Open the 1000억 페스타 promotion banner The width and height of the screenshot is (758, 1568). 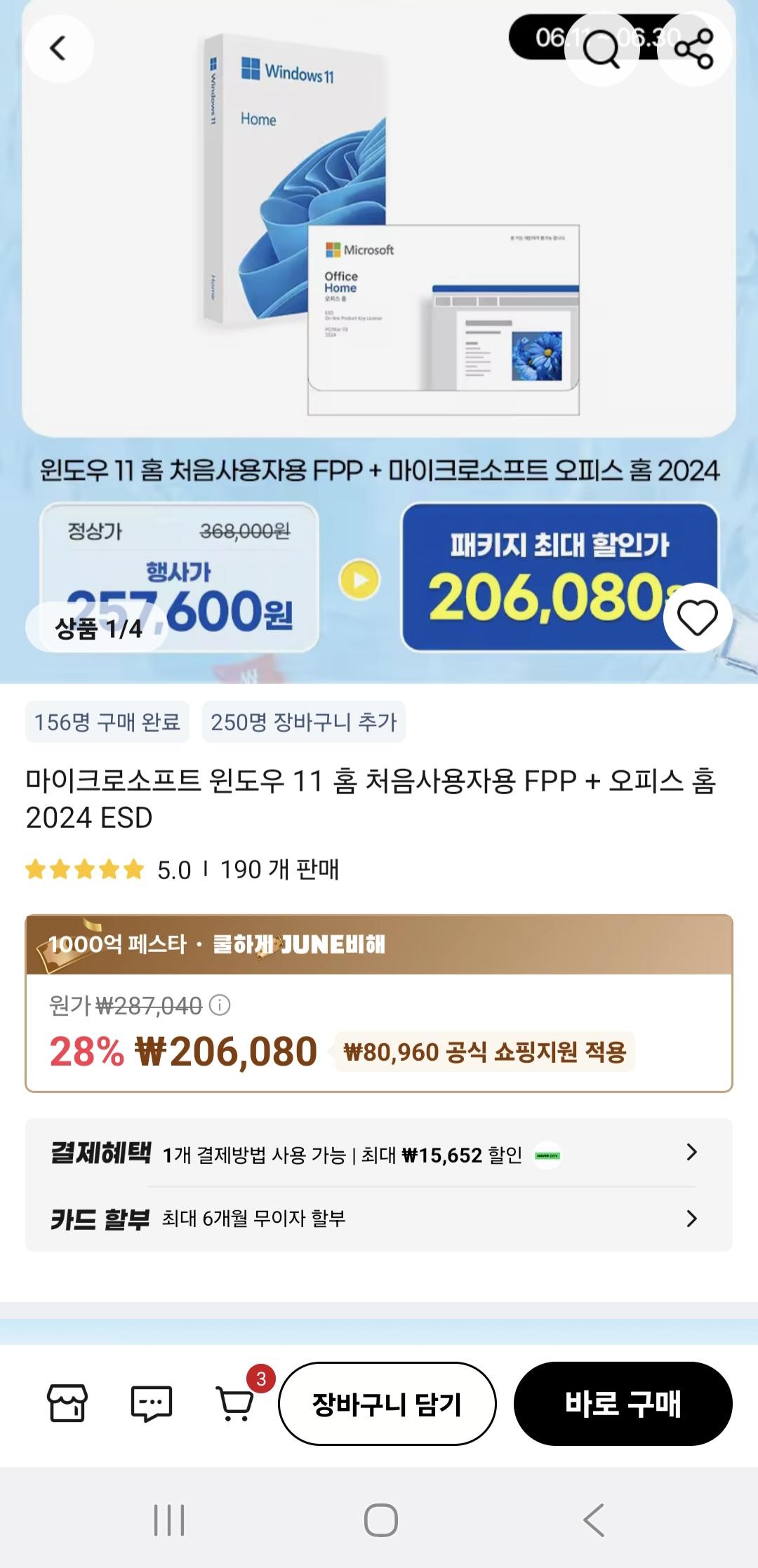coord(379,944)
